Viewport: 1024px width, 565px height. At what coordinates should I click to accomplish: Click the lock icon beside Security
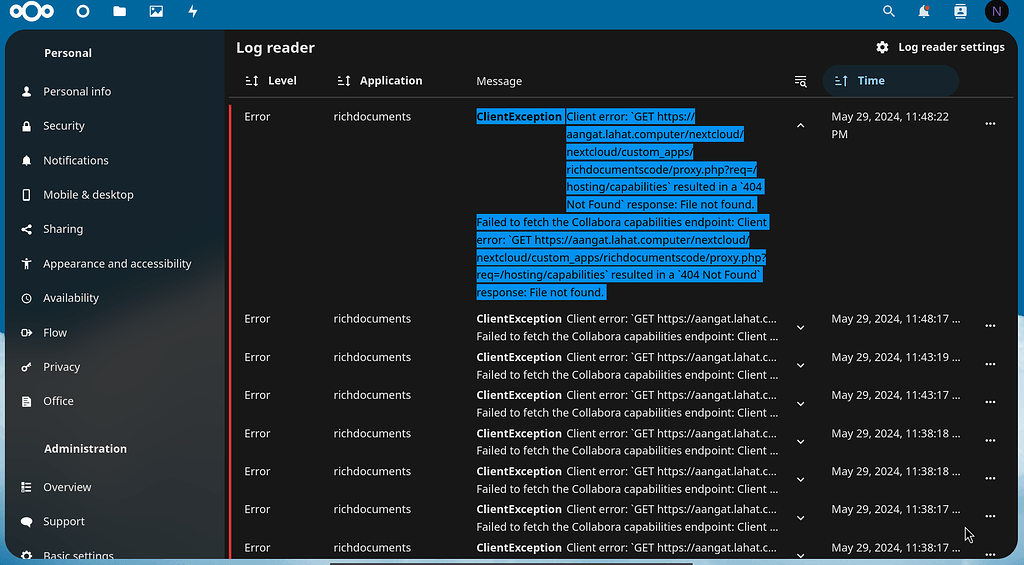pyautogui.click(x=26, y=126)
